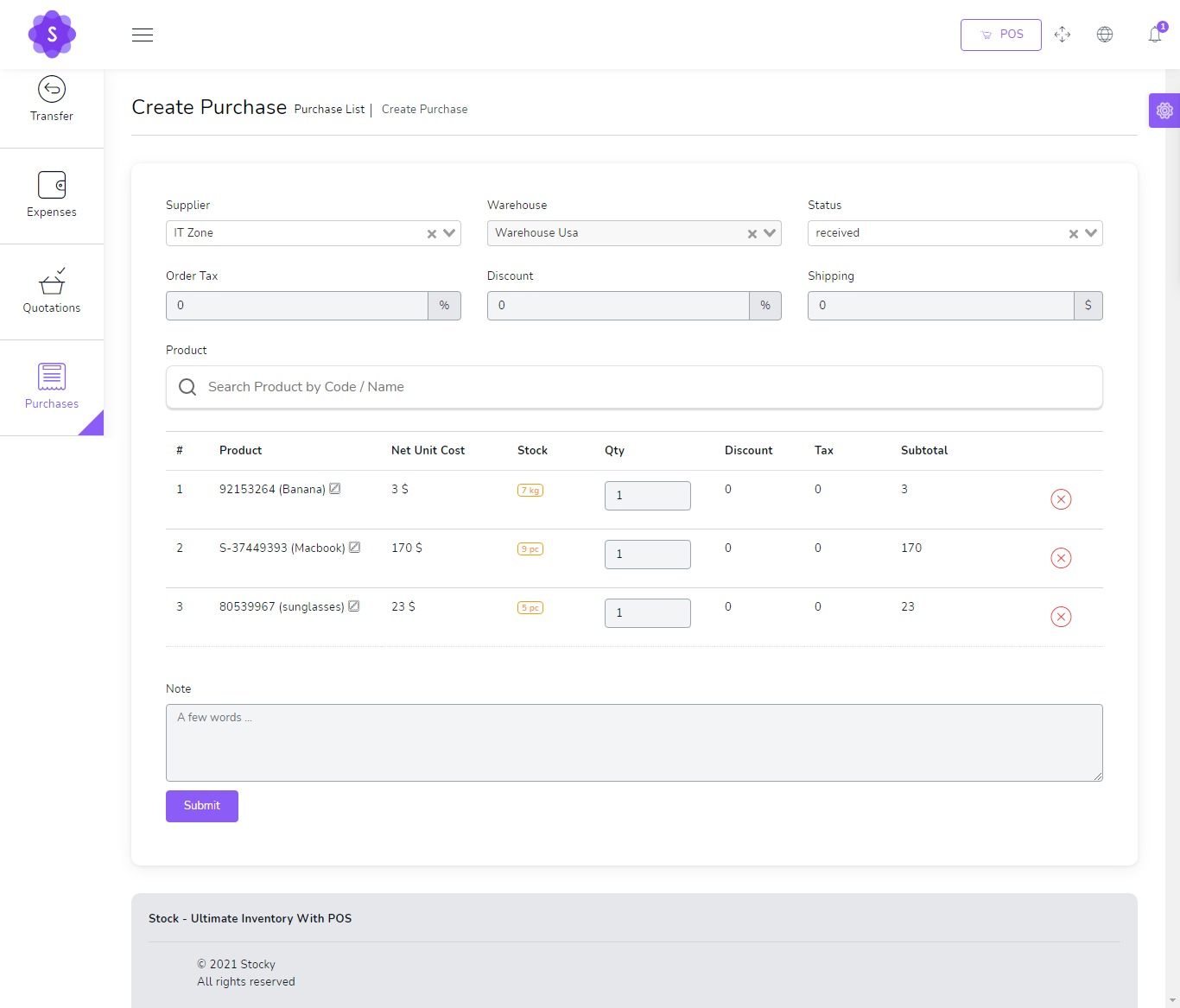Image resolution: width=1180 pixels, height=1008 pixels.
Task: Toggle fullscreen mode via expand arrows icon
Action: click(1063, 35)
